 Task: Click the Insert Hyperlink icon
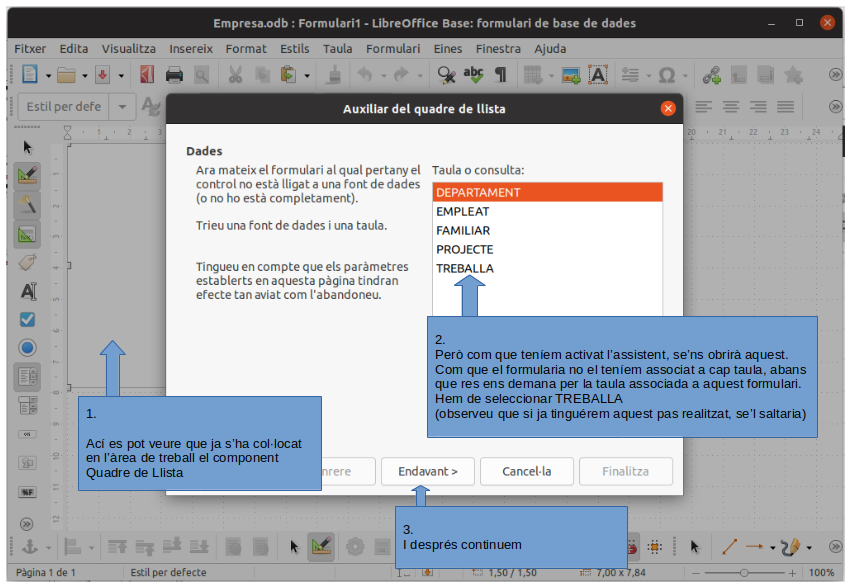712,75
